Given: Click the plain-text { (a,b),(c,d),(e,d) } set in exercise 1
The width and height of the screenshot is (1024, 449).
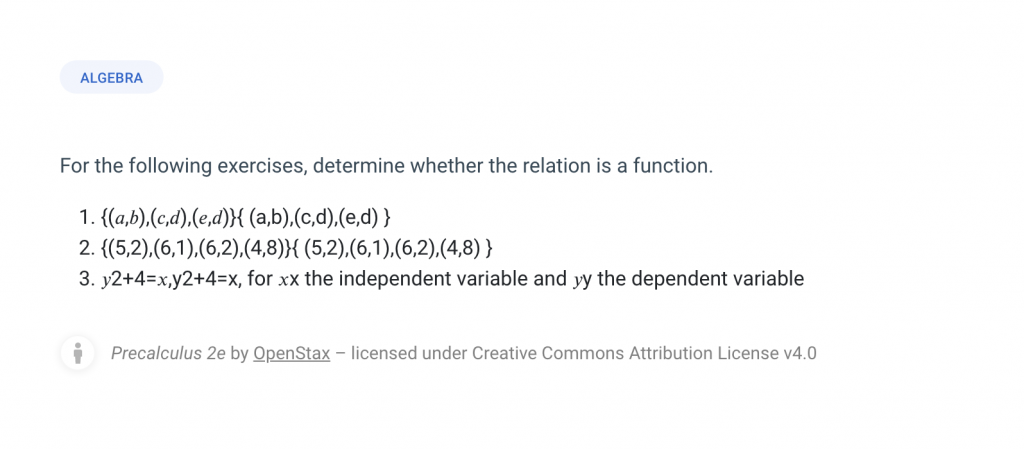Looking at the screenshot, I should click(313, 218).
